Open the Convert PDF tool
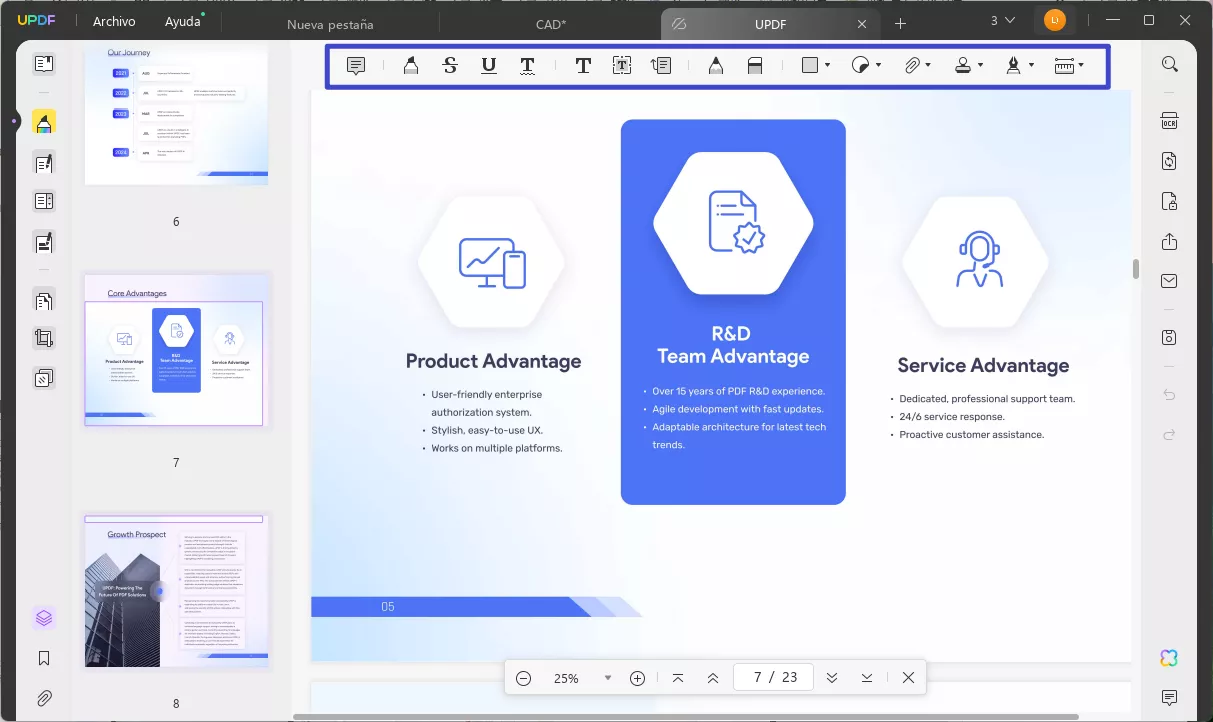This screenshot has width=1213, height=722. (1169, 161)
